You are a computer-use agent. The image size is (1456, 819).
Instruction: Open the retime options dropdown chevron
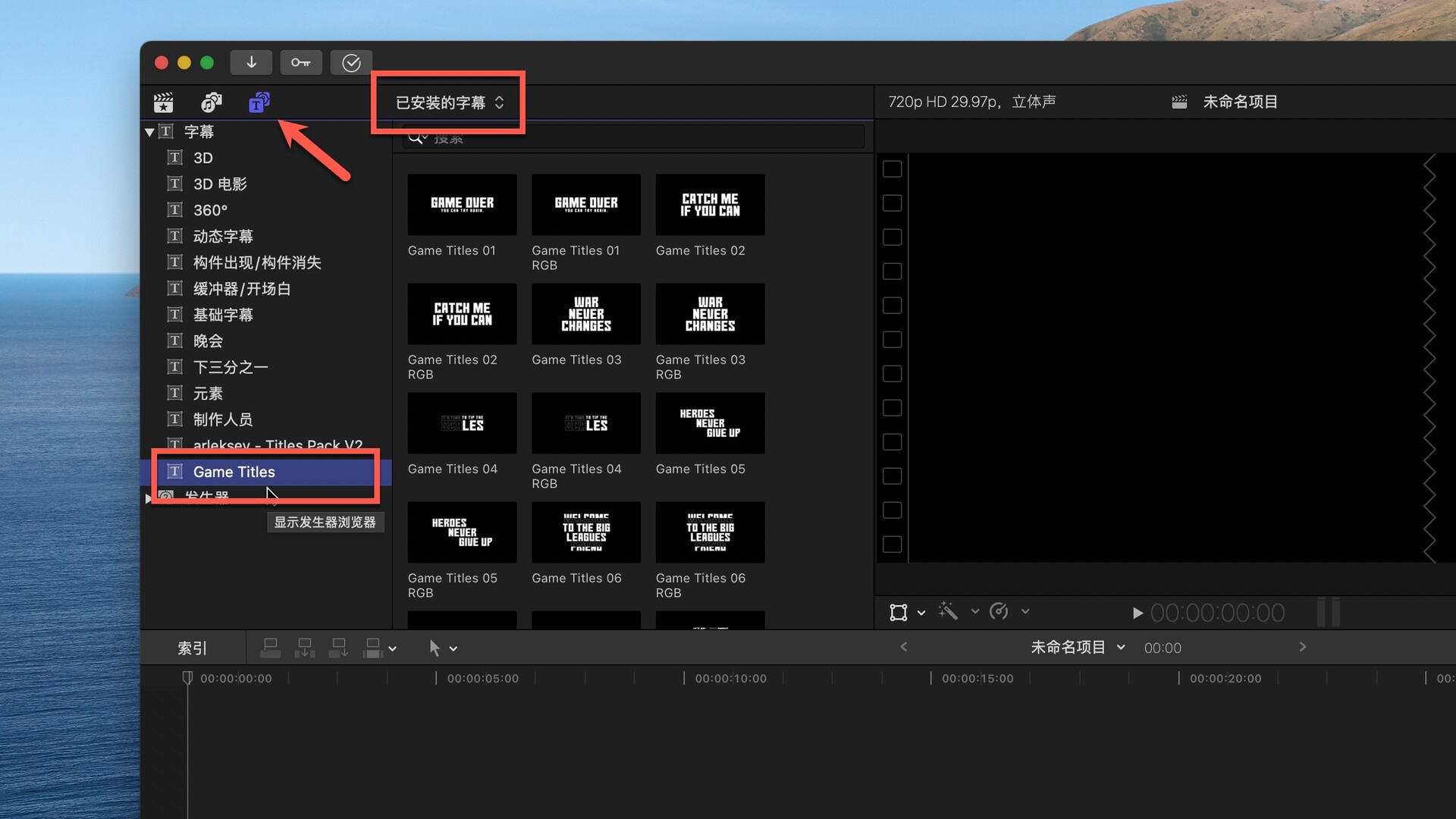point(1025,611)
